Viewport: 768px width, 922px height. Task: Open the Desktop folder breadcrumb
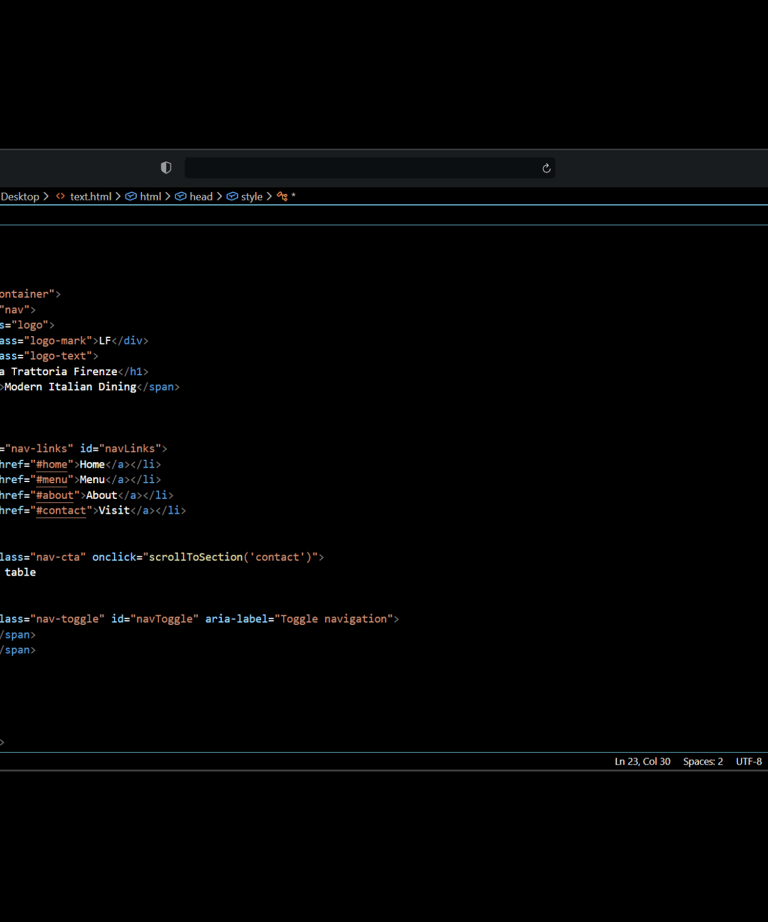[x=20, y=197]
